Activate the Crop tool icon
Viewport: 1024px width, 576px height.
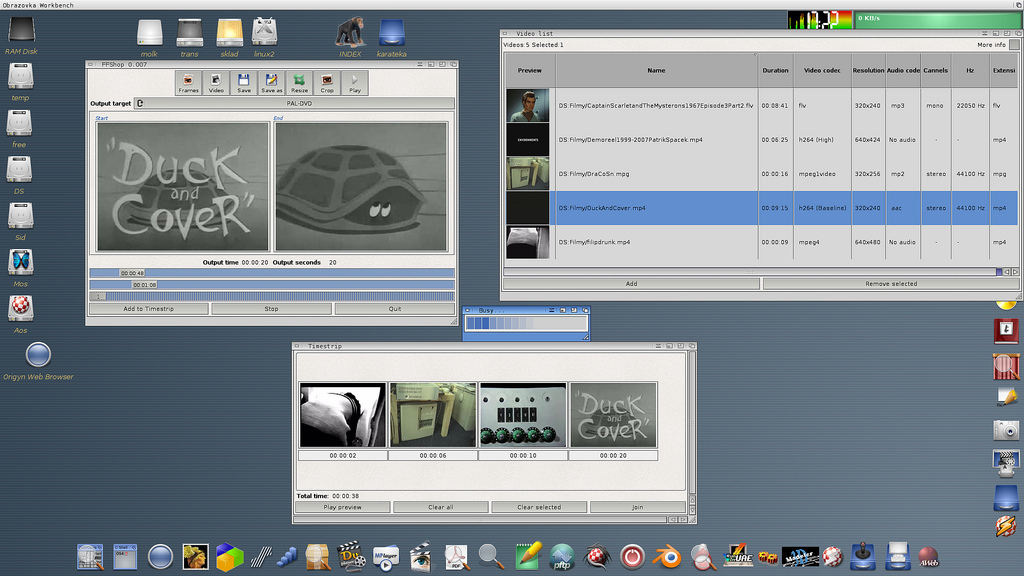click(x=327, y=82)
